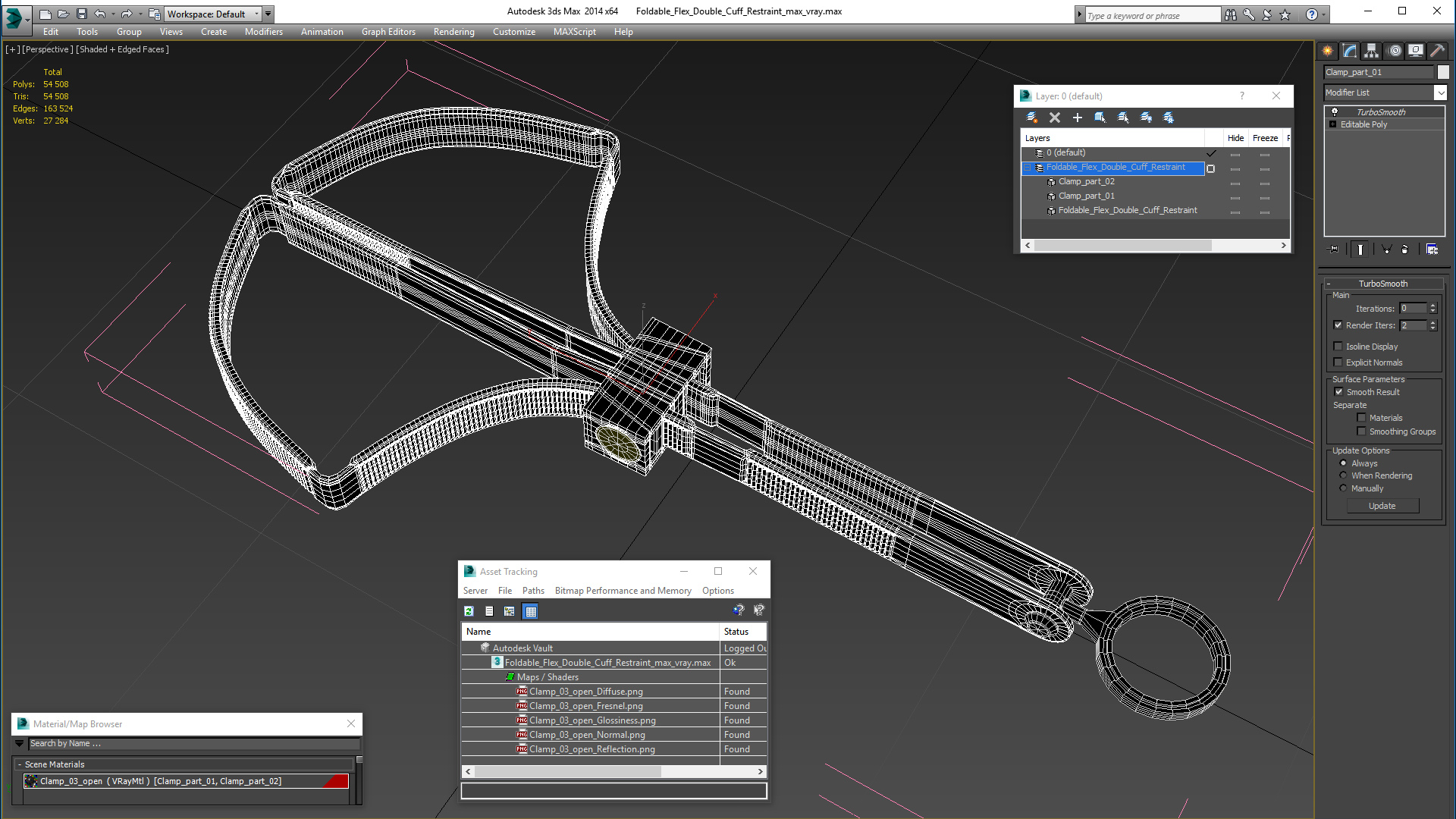Click the delete layer X icon
This screenshot has width=1456, height=819.
tap(1054, 118)
